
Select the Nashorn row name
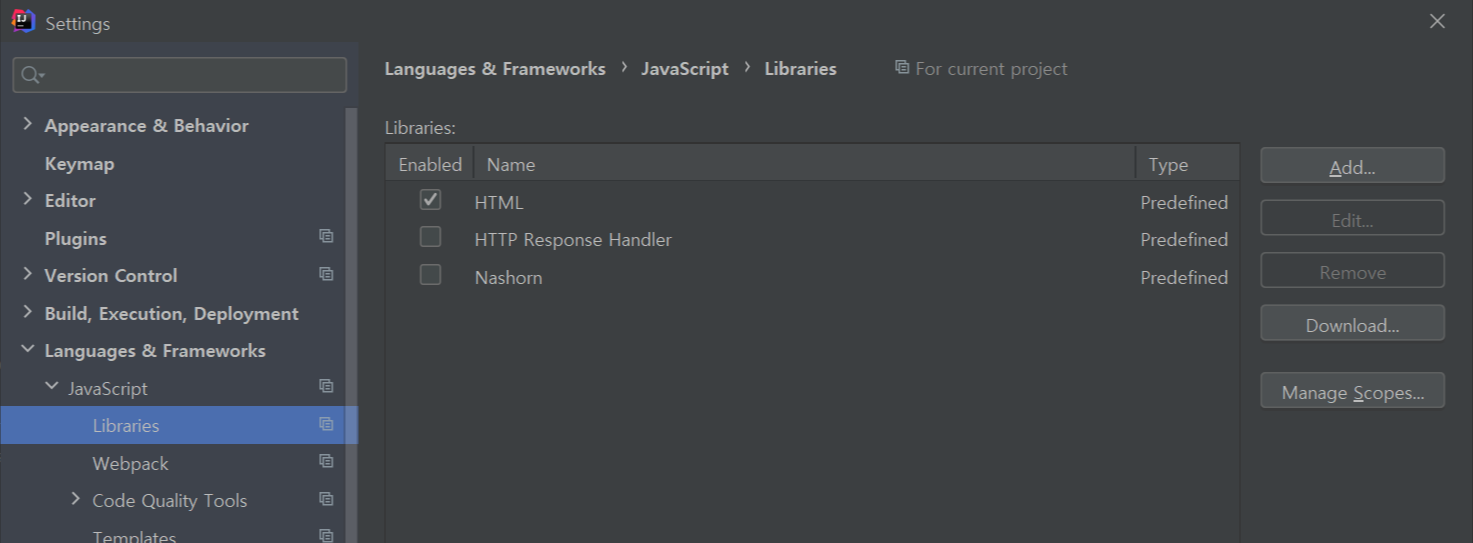click(508, 277)
